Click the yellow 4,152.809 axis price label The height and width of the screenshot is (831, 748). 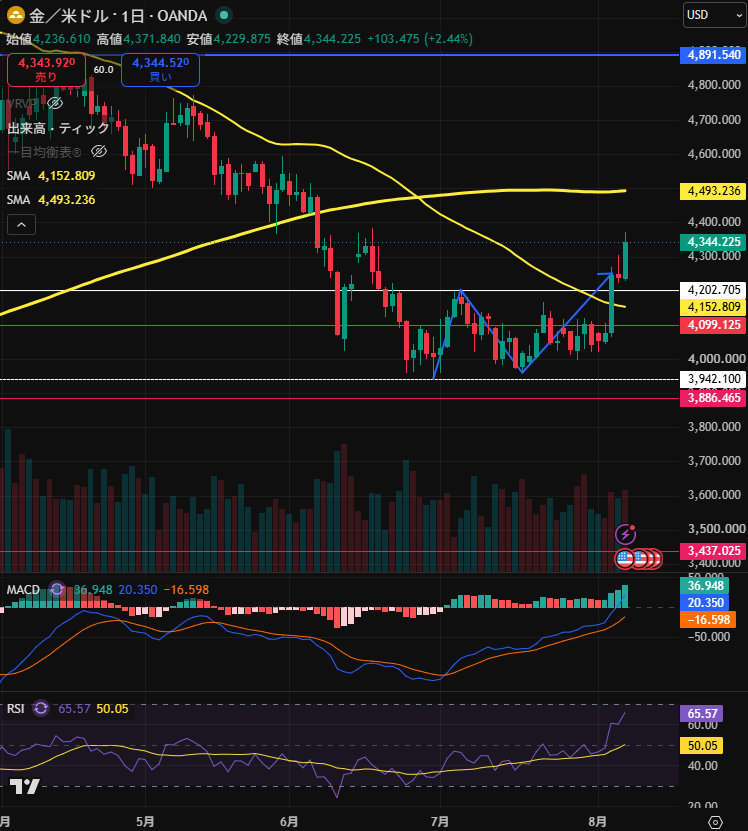[714, 307]
